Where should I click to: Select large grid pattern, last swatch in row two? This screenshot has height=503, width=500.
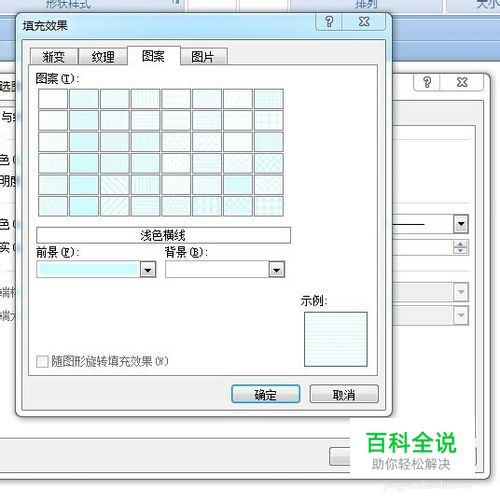[269, 120]
